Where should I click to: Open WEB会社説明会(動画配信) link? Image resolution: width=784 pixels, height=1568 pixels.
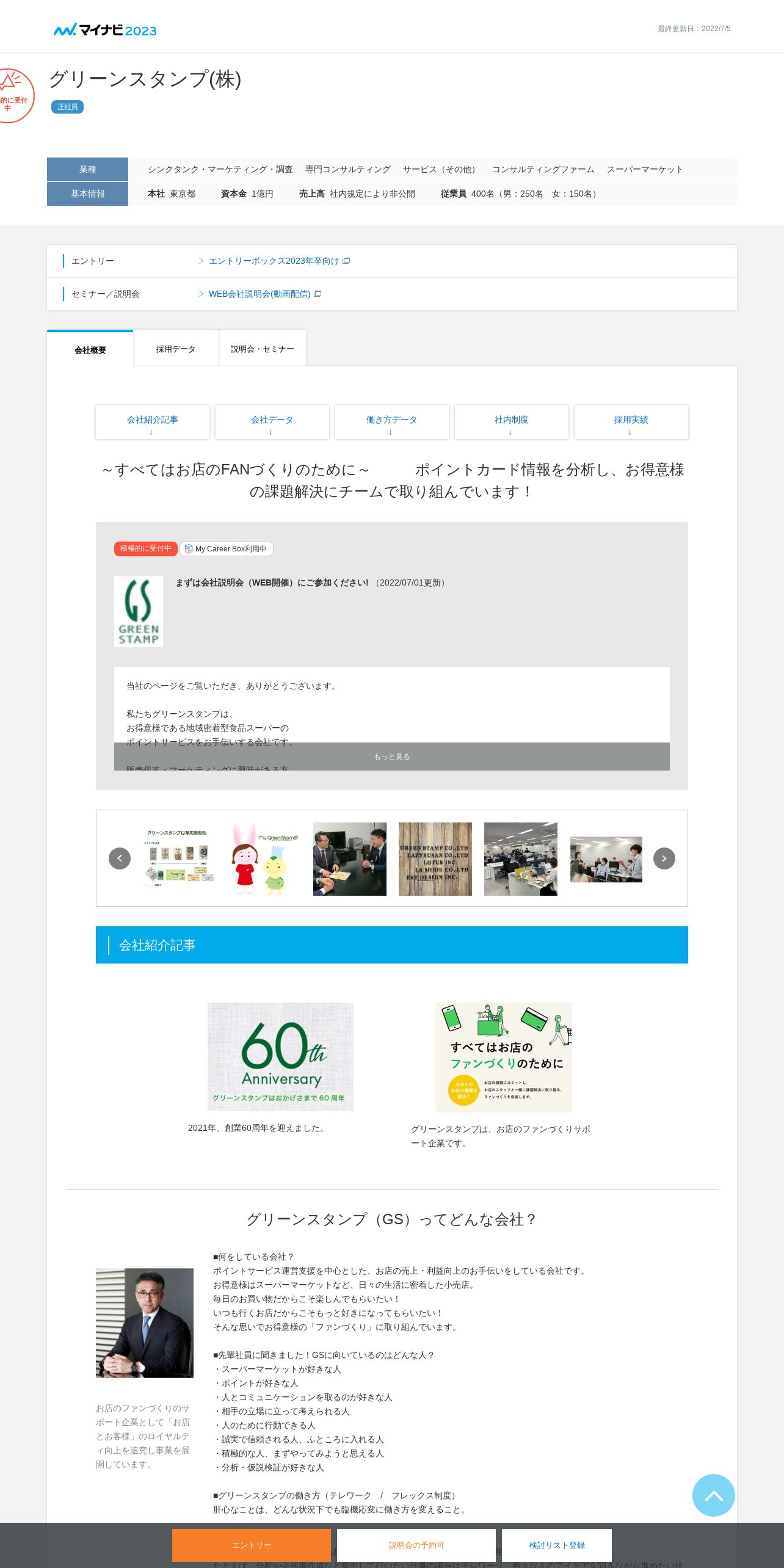[260, 294]
